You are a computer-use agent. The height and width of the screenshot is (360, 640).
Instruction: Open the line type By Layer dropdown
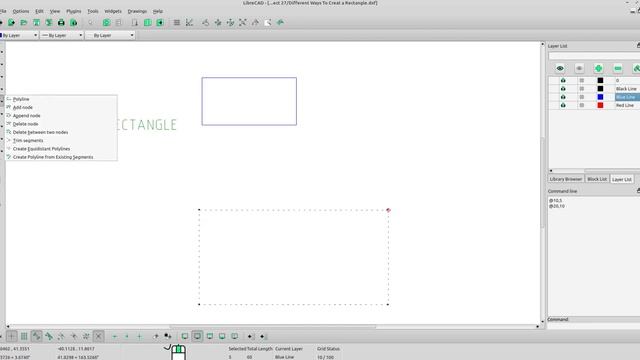(110, 36)
